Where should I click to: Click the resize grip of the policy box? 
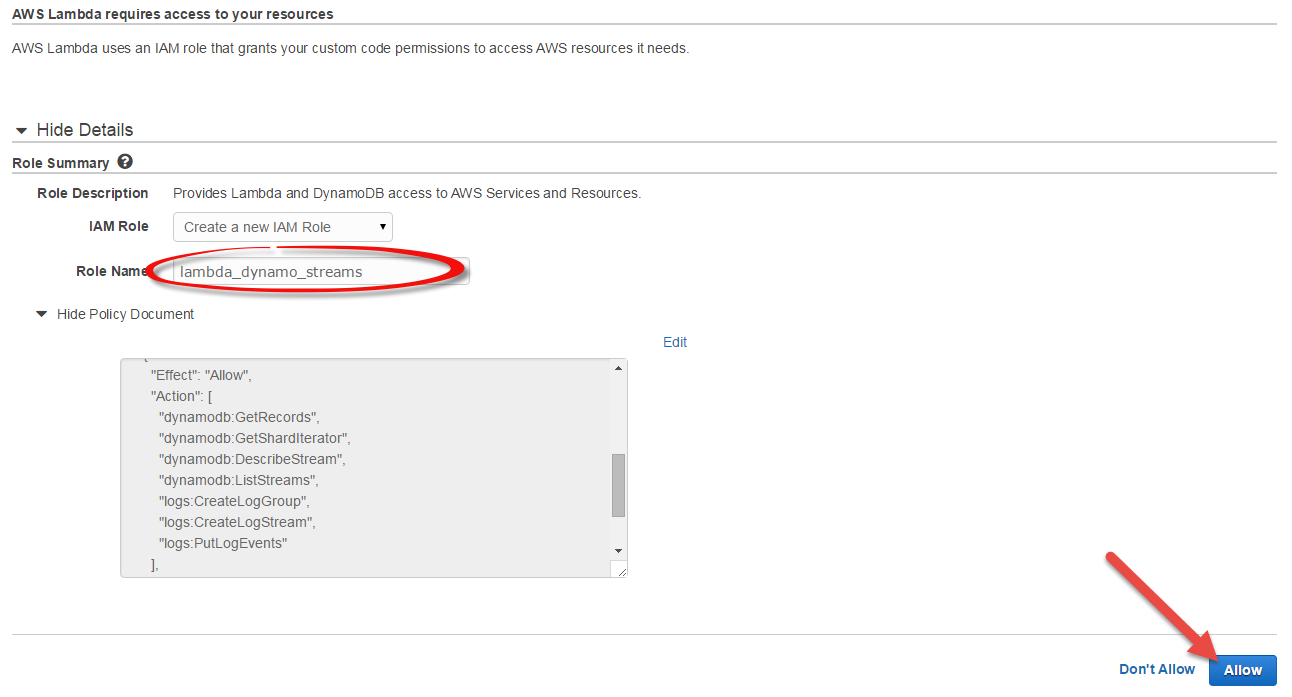tap(621, 570)
